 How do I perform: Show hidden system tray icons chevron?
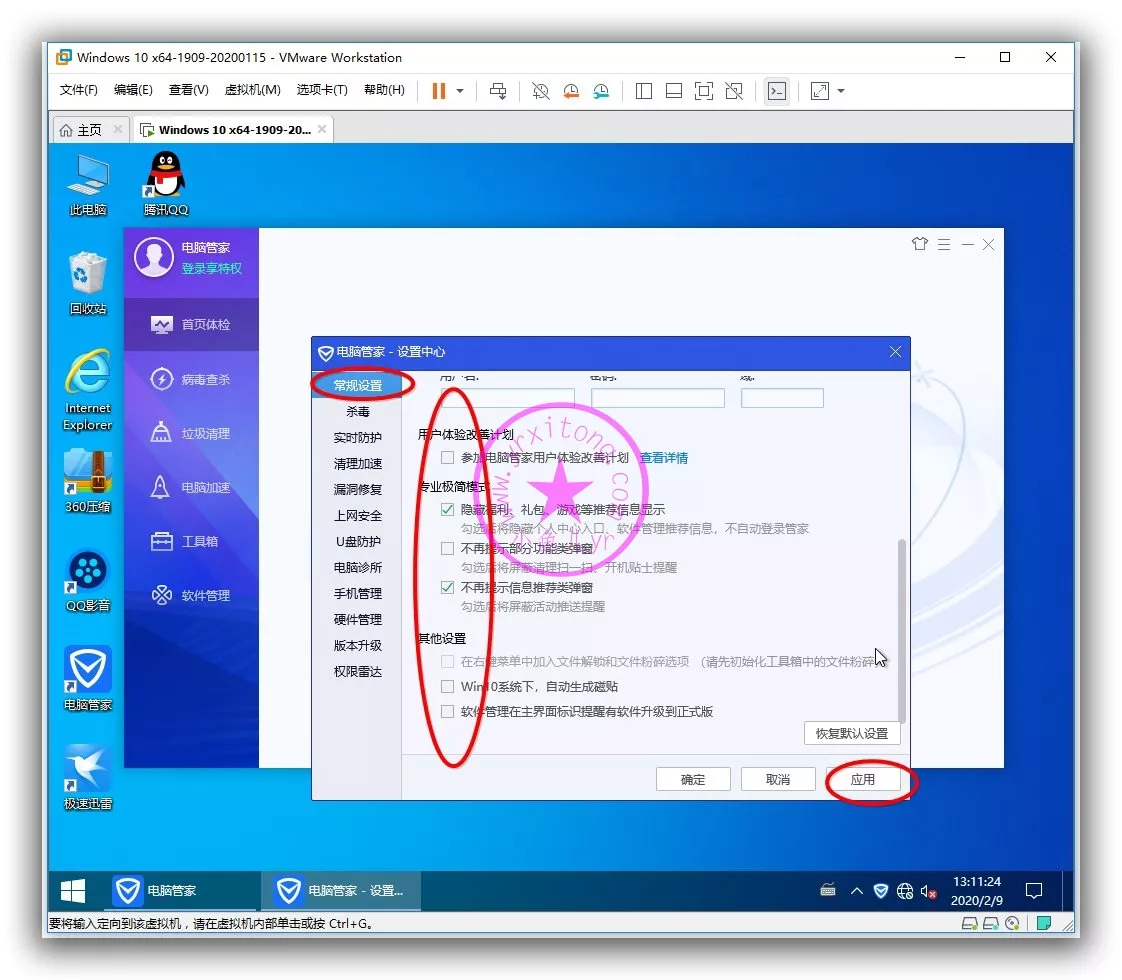click(856, 890)
